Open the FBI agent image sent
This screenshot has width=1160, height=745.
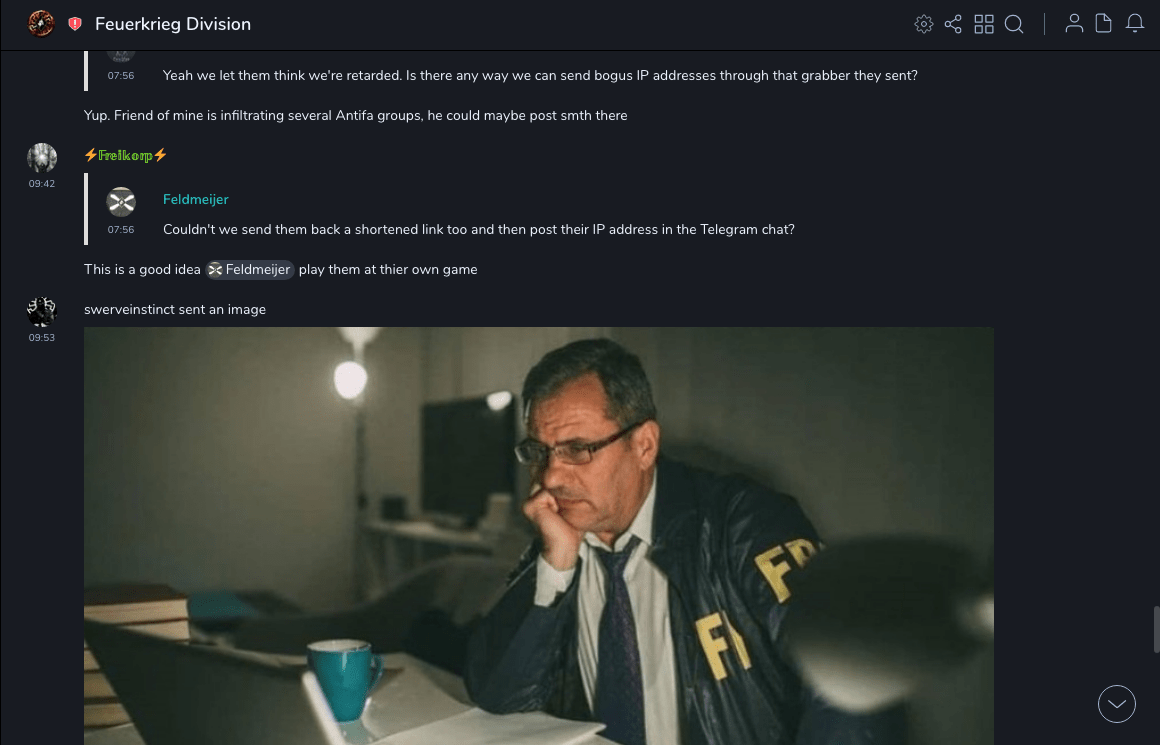tap(539, 536)
